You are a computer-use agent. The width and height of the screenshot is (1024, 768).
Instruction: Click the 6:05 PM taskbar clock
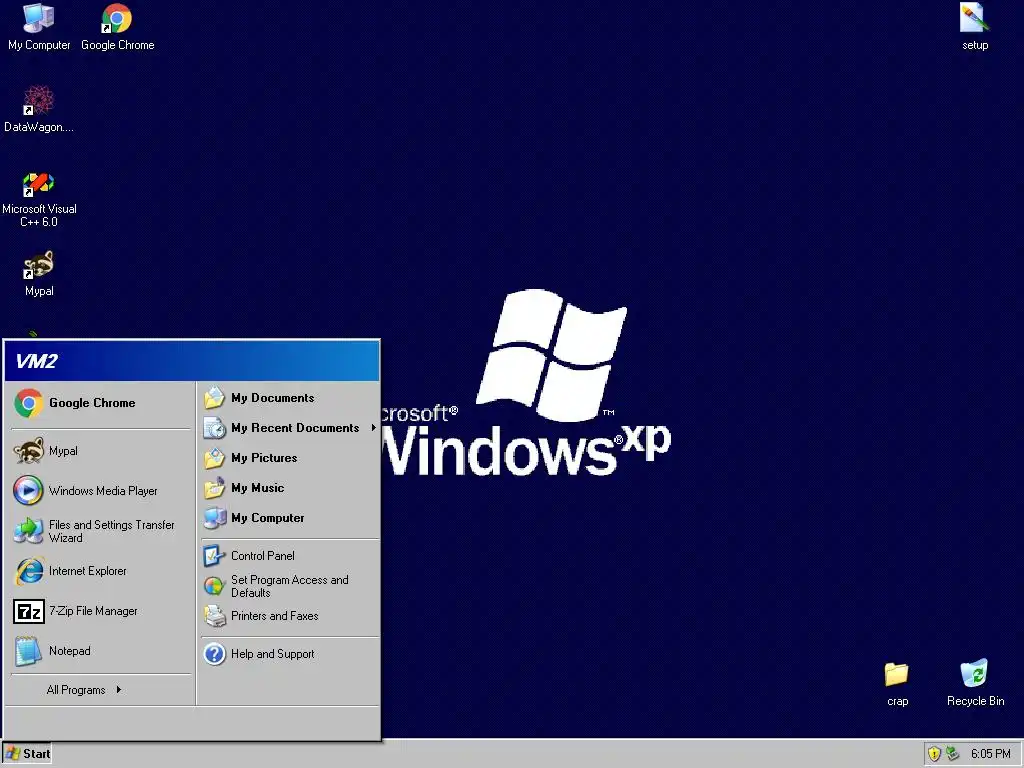(x=990, y=754)
